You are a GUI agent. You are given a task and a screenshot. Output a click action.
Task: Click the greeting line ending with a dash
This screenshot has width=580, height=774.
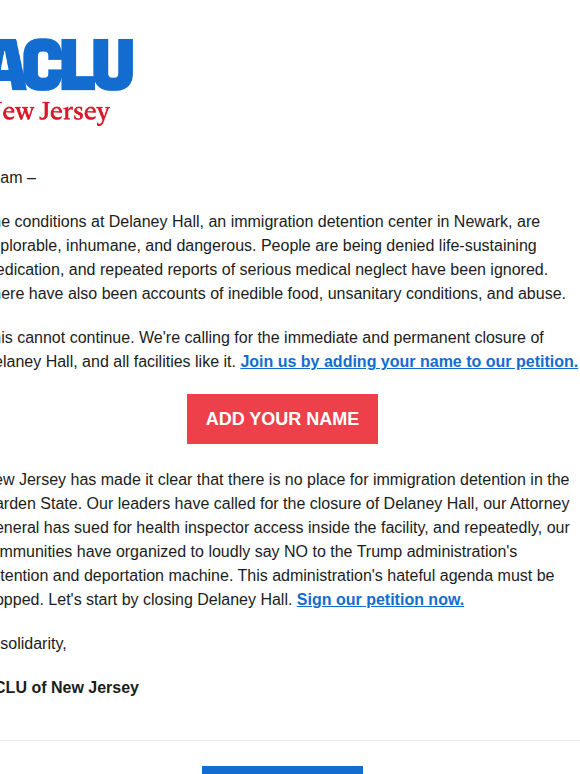point(18,177)
